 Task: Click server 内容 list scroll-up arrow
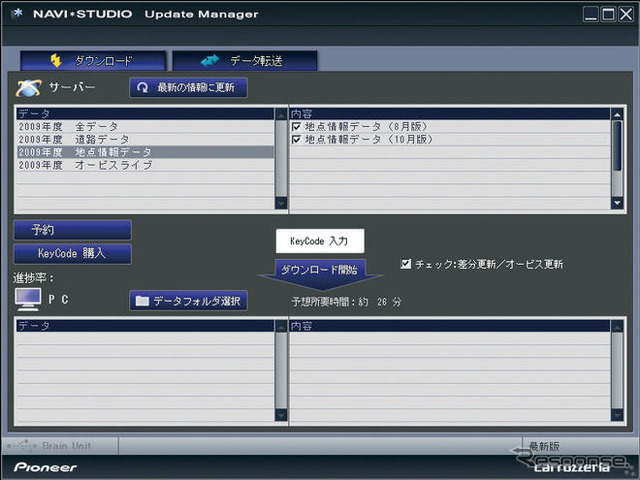pos(617,115)
